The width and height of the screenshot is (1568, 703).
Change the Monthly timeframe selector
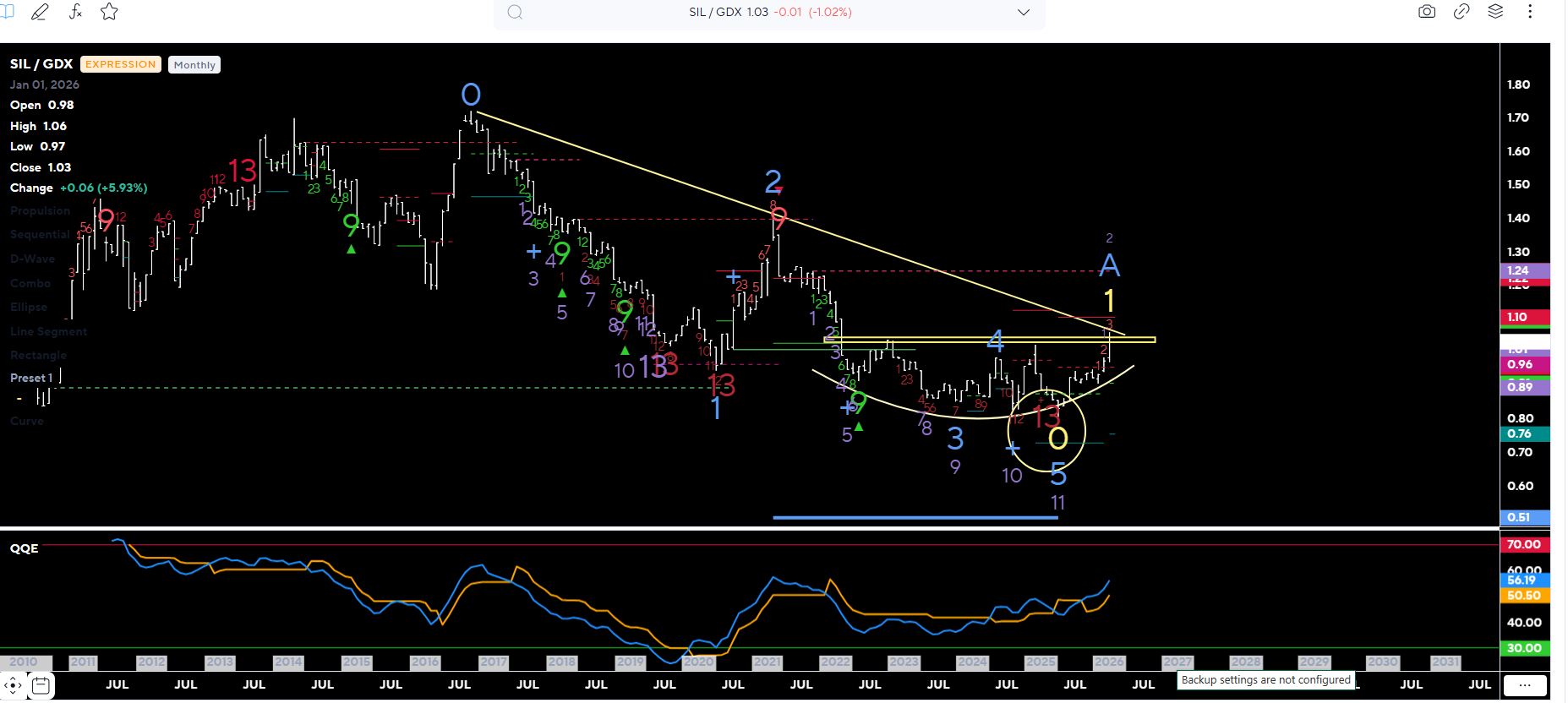point(194,65)
